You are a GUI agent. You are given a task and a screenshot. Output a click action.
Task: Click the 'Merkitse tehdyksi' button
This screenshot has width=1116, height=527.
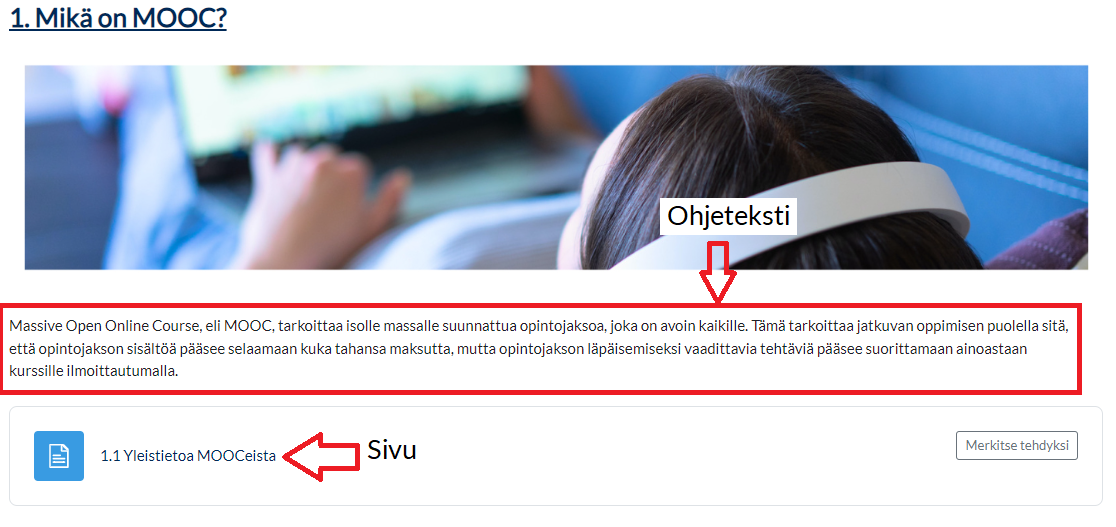click(1016, 445)
